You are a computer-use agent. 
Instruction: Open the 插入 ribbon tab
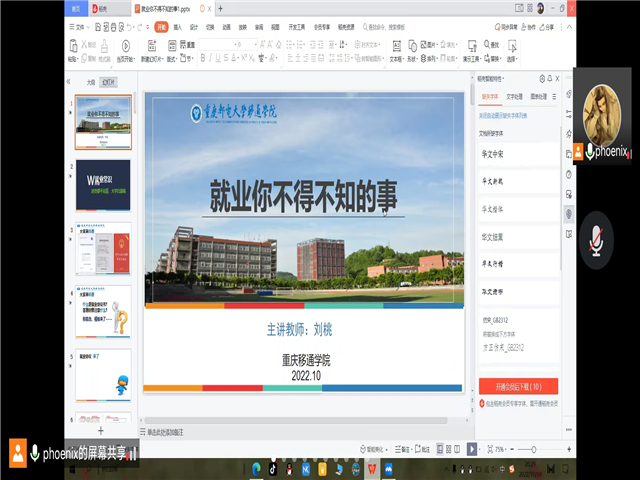[x=177, y=28]
